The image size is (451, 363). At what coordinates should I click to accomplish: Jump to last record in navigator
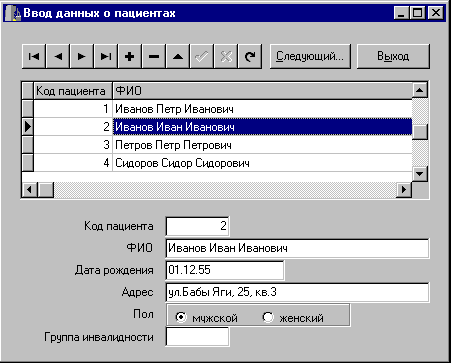pyautogui.click(x=106, y=56)
